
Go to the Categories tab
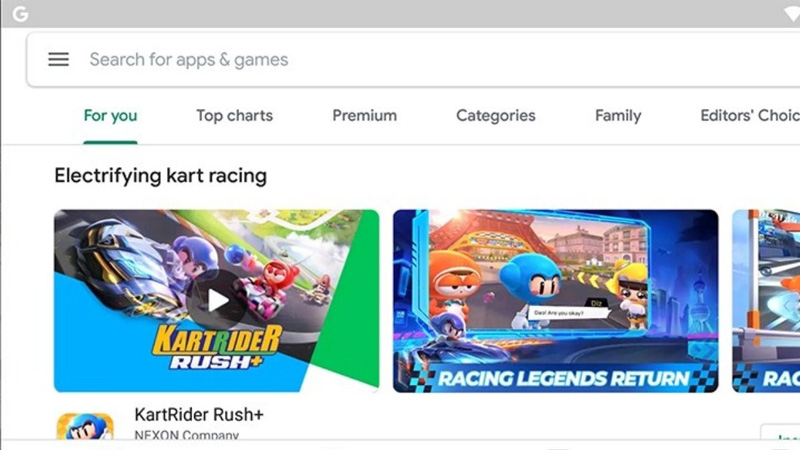(x=496, y=116)
